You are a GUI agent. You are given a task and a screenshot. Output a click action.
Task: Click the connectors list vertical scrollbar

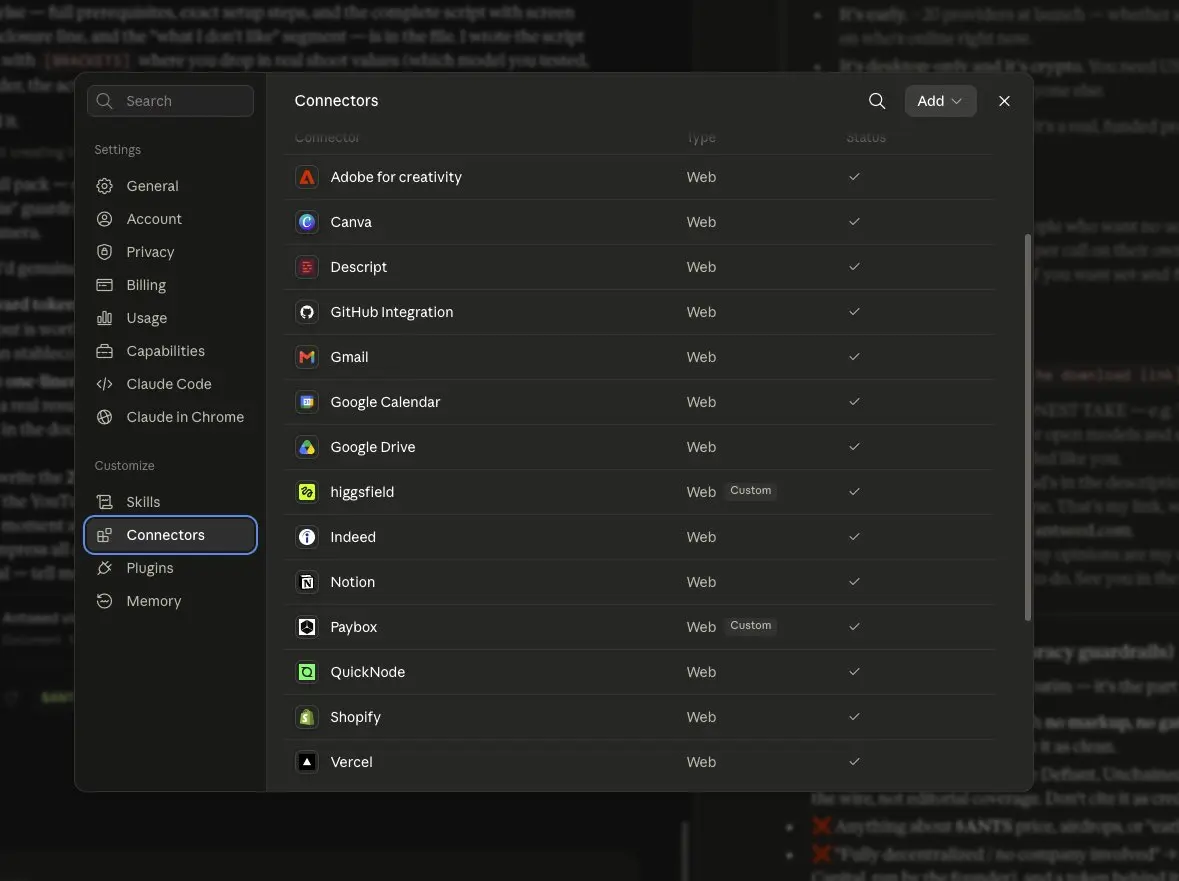point(1027,427)
